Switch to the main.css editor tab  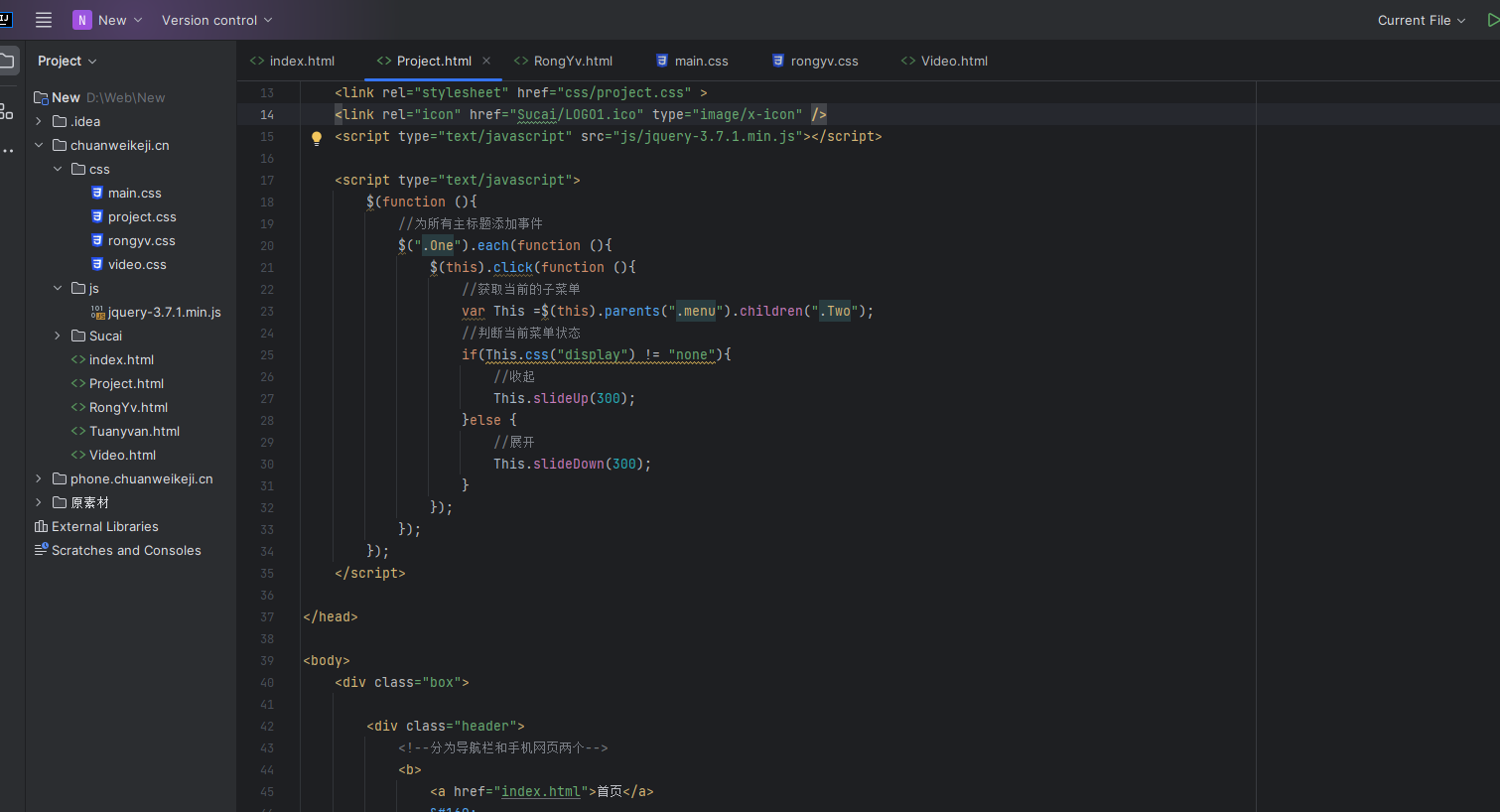click(692, 61)
